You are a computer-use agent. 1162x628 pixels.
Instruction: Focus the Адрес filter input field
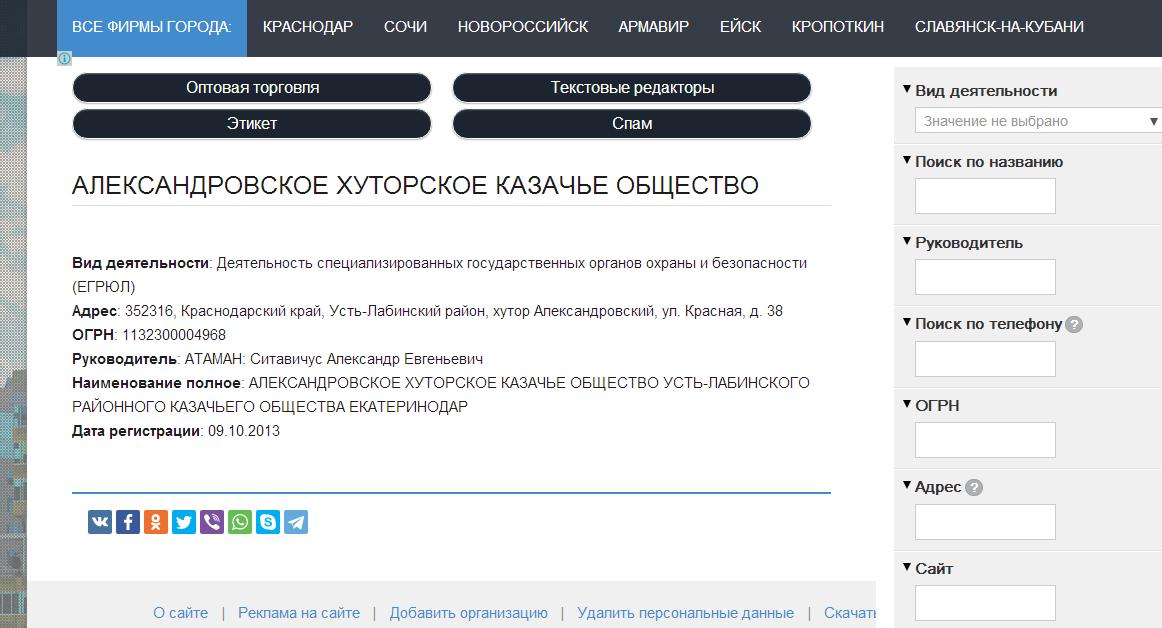click(x=985, y=522)
